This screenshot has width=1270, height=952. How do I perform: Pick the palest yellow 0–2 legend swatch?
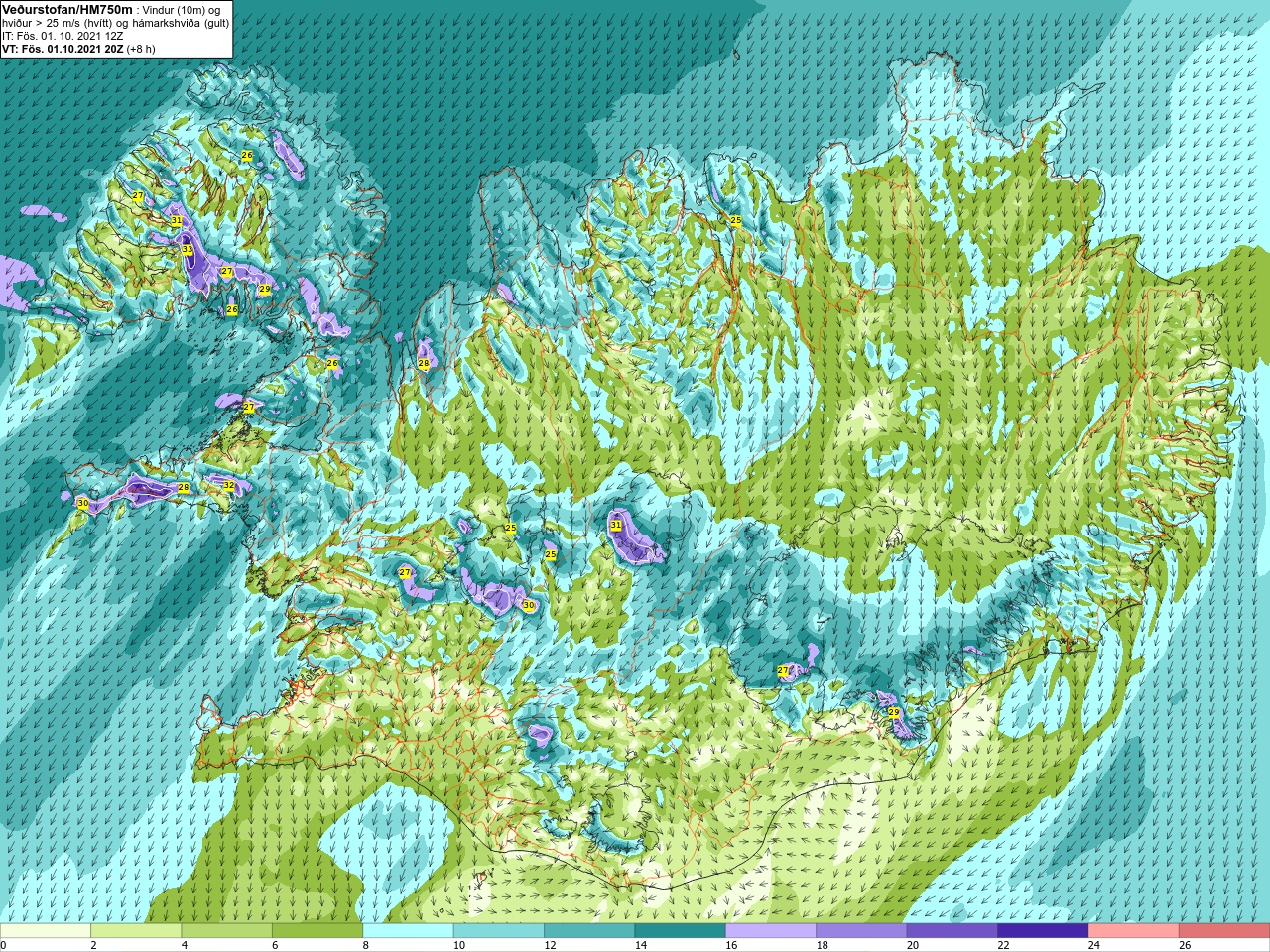[x=46, y=931]
